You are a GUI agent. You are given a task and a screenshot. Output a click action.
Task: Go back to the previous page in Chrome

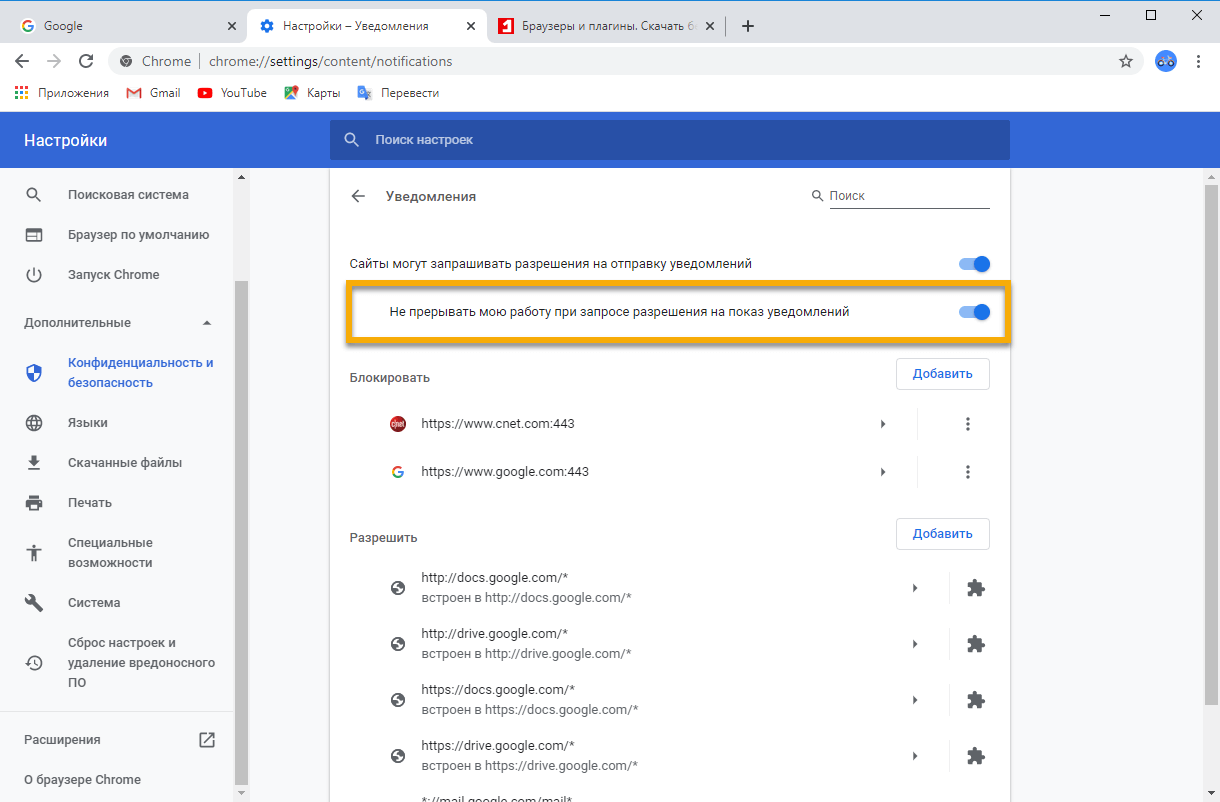click(22, 61)
